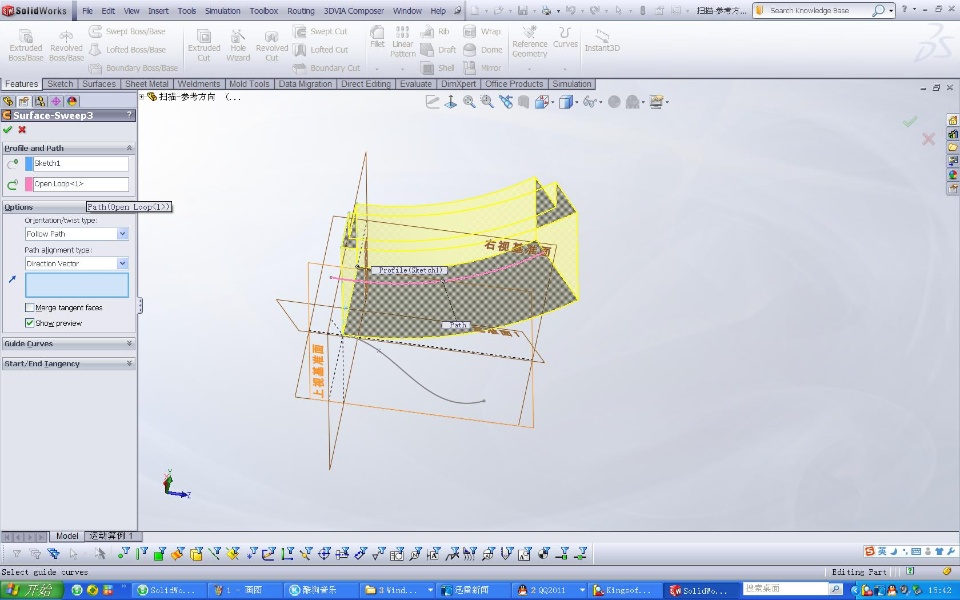Accept the Surface-Sweep3 with the green checkmark
Viewport: 960px width, 600px height.
pos(7,130)
